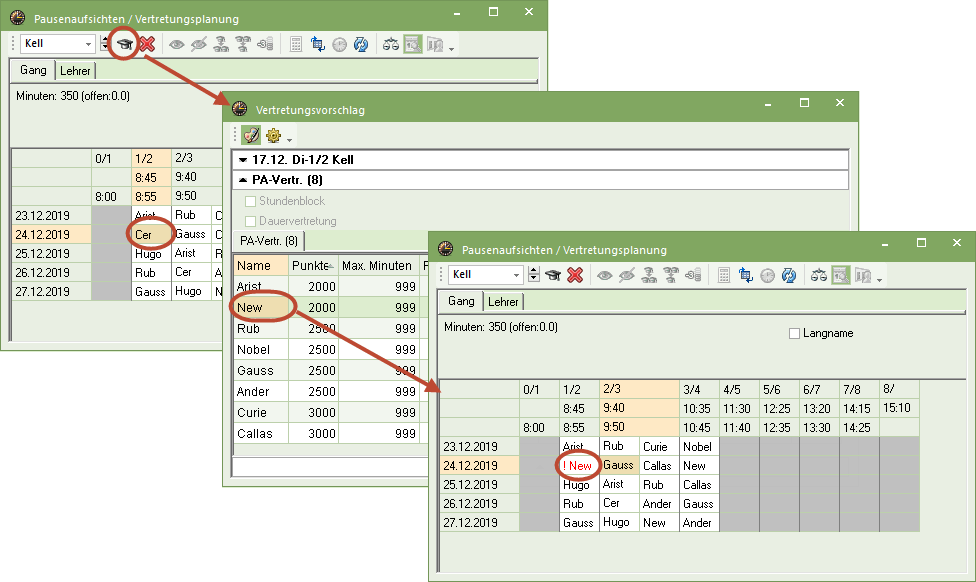Open the dropdown arrow next to gear icon

tap(289, 139)
